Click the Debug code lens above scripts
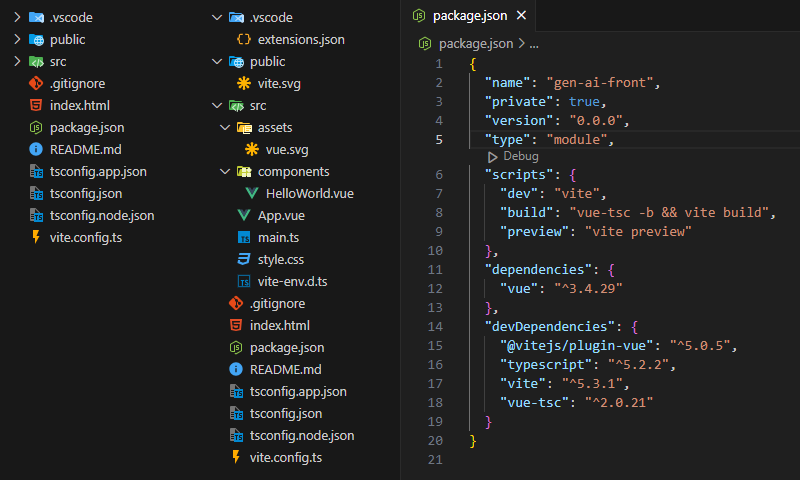800x480 pixels. [x=521, y=156]
